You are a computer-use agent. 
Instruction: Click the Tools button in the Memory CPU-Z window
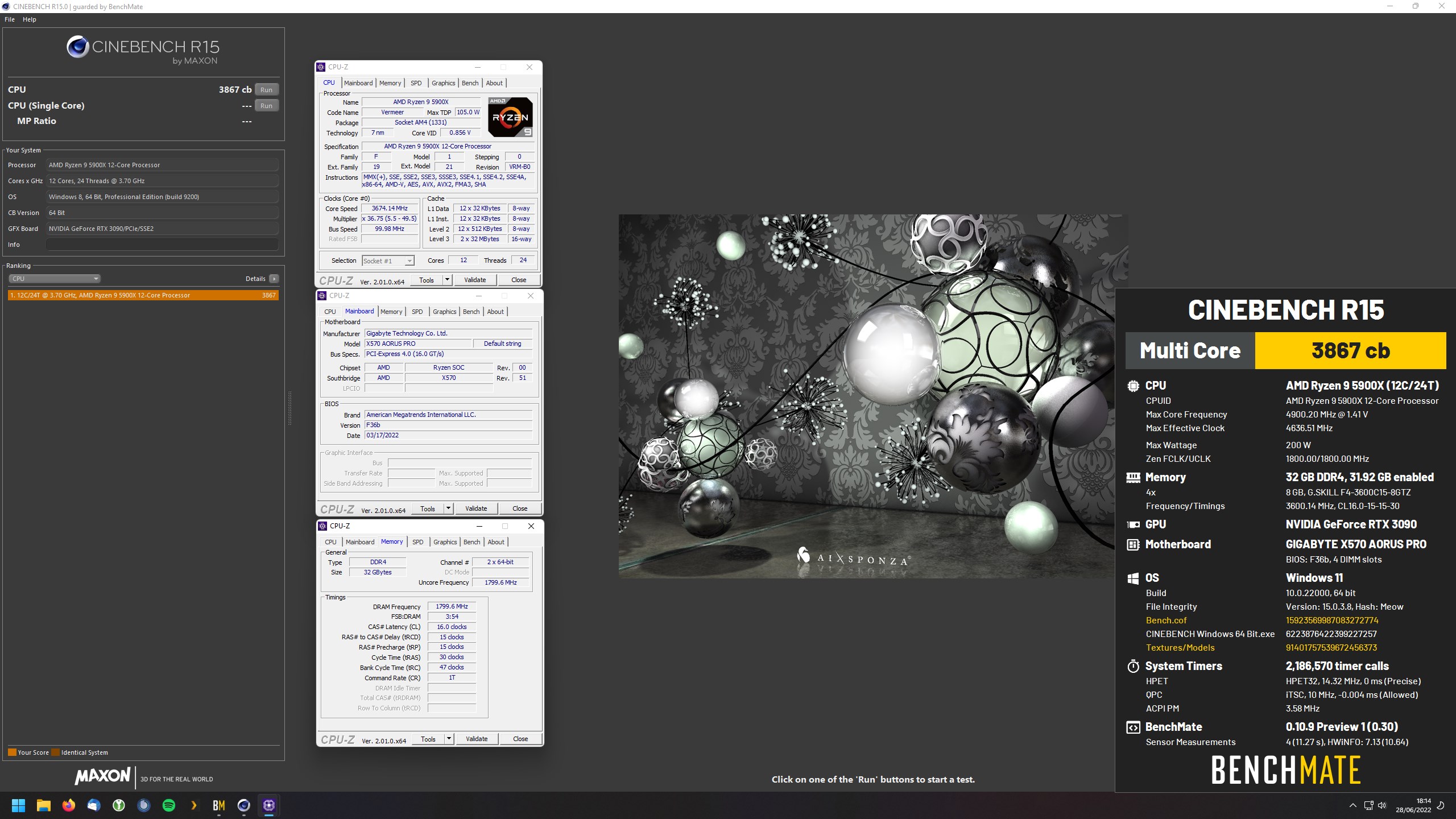pyautogui.click(x=428, y=739)
